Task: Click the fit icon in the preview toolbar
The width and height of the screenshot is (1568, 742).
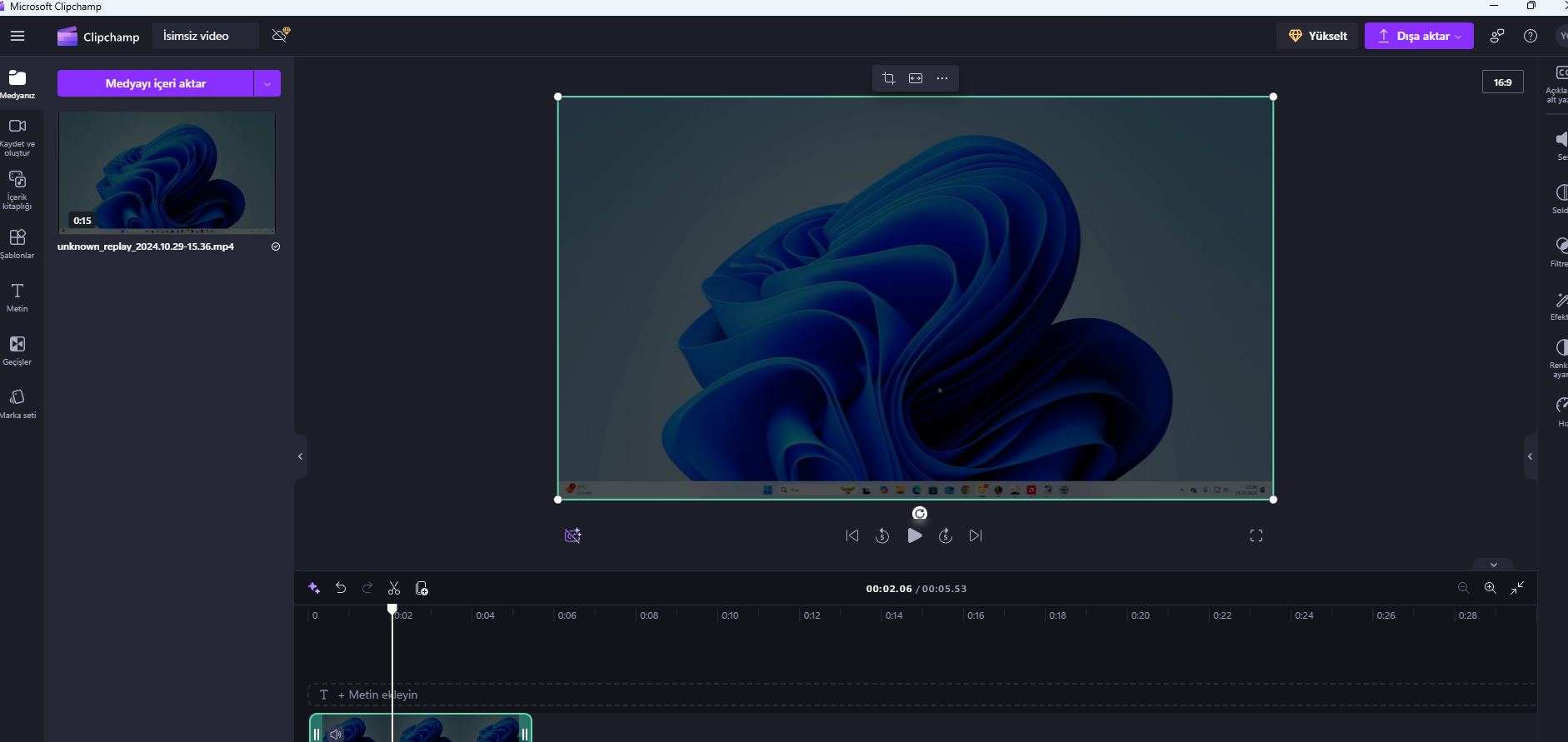Action: [916, 78]
